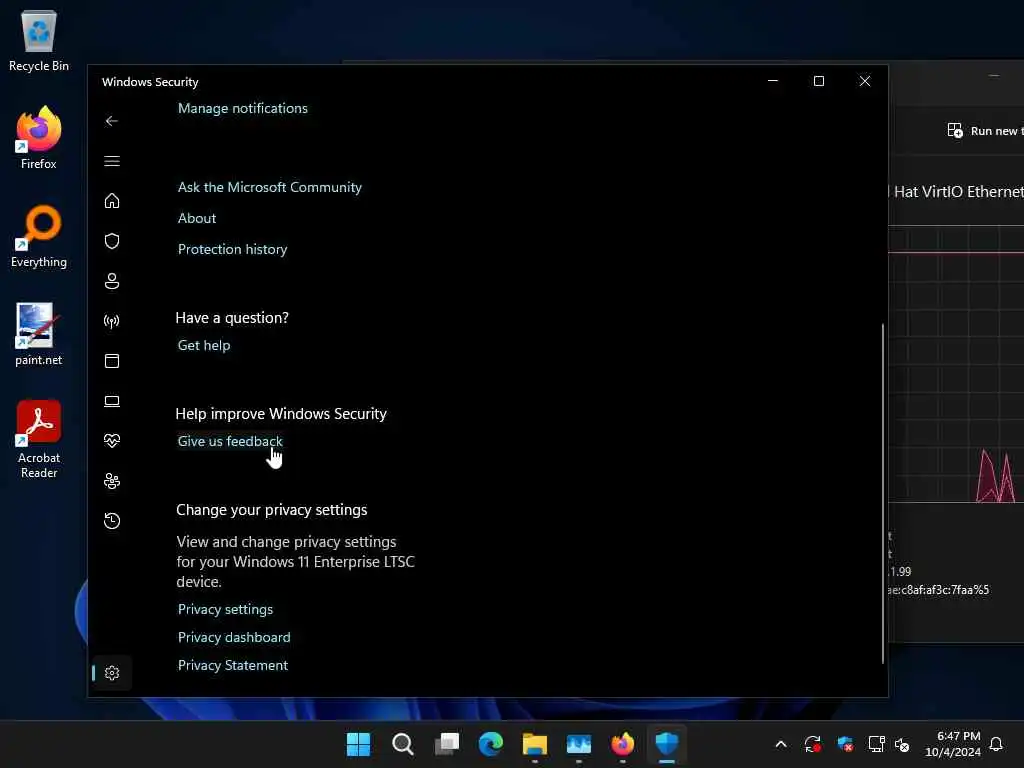Click the Ethernet throughput graph in Task Manager
Viewport: 1024px width, 768px height.
click(956, 364)
